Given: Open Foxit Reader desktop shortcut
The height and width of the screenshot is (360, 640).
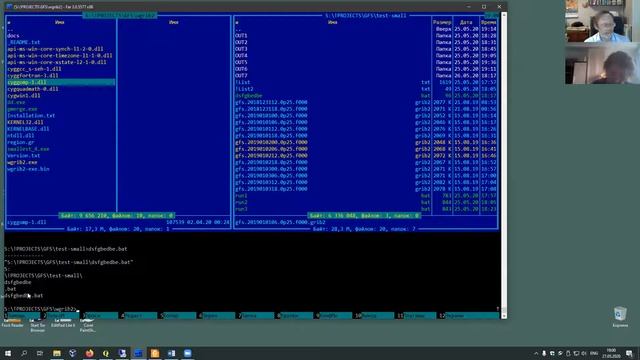Looking at the screenshot, I should (12, 323).
